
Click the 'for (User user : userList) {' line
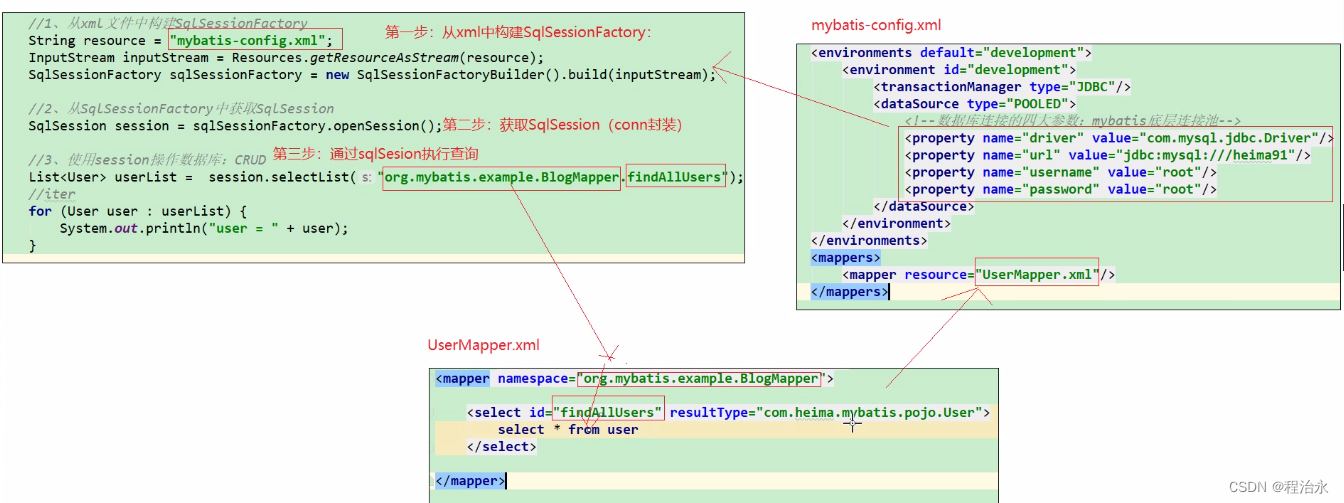[x=137, y=211]
